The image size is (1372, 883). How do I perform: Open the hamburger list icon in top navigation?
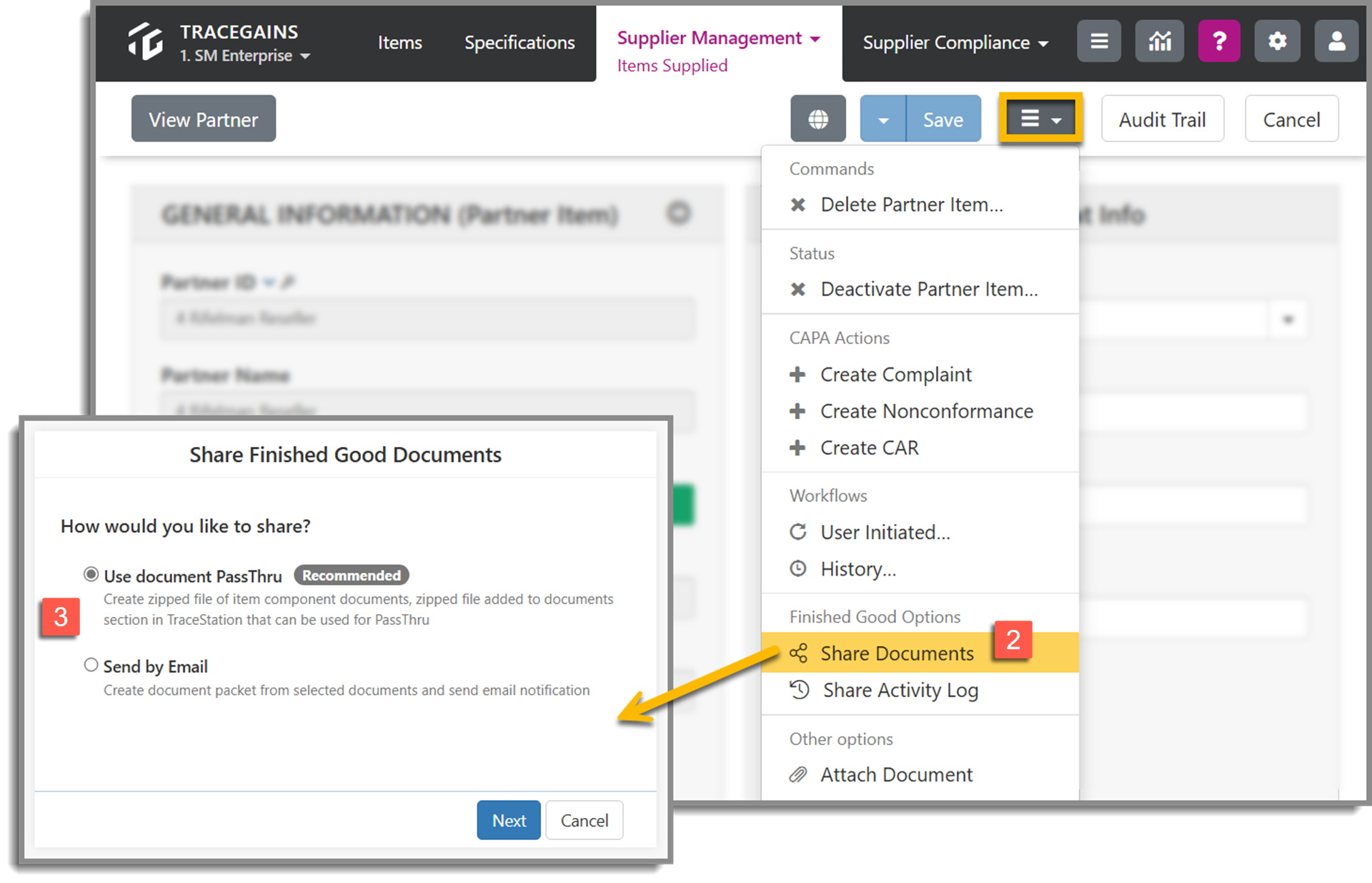coord(1099,41)
